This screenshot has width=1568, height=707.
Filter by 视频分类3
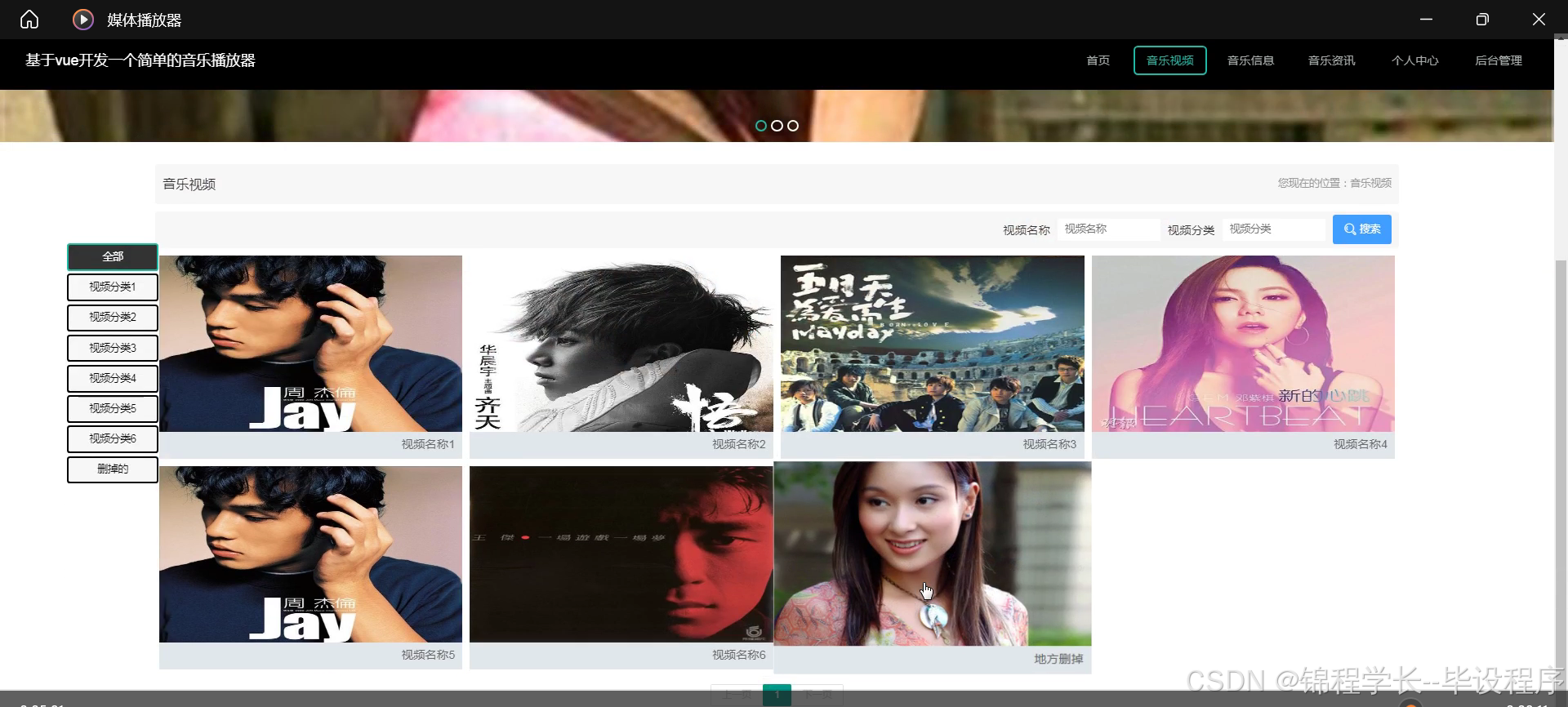[113, 348]
